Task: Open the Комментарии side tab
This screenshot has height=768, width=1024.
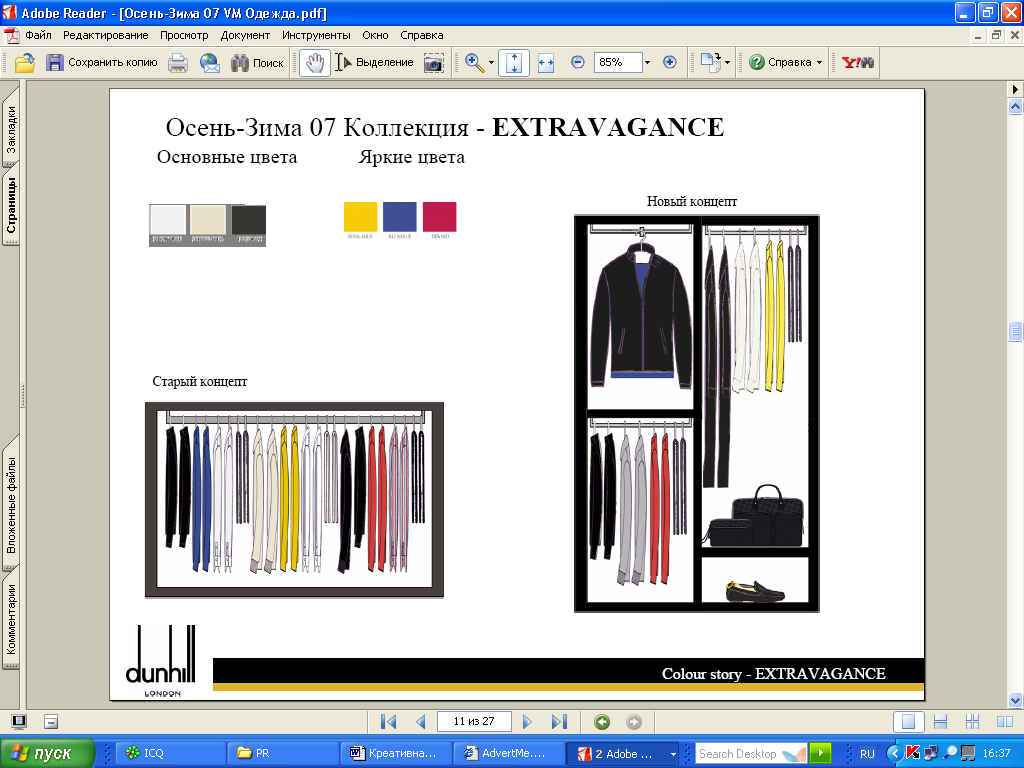Action: (x=11, y=619)
